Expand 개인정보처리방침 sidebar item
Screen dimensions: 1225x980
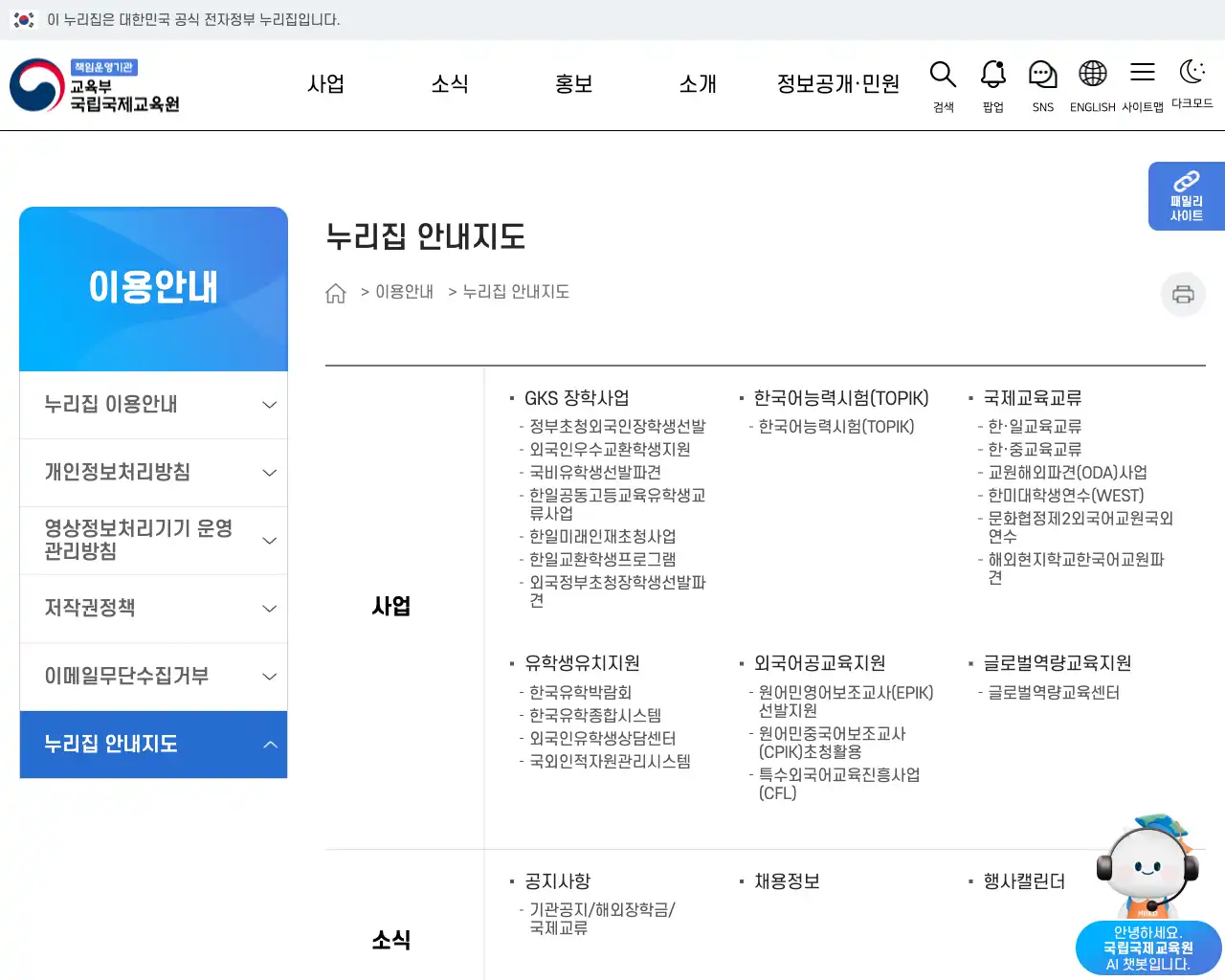153,473
